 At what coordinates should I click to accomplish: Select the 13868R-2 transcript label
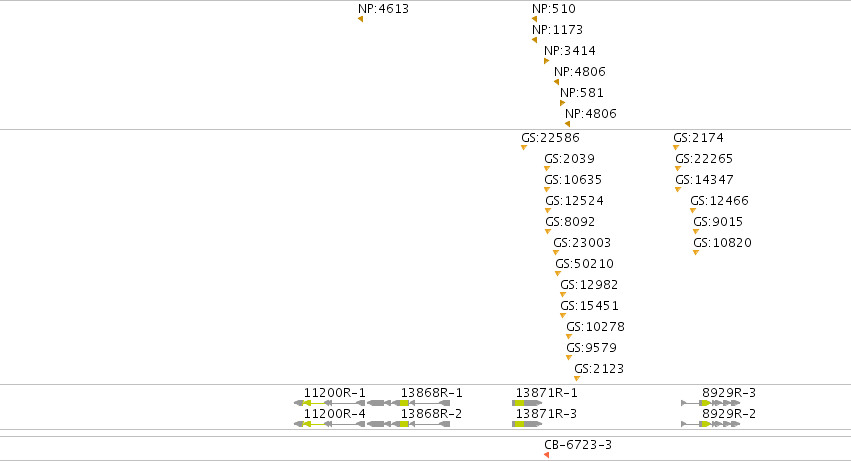[431, 414]
